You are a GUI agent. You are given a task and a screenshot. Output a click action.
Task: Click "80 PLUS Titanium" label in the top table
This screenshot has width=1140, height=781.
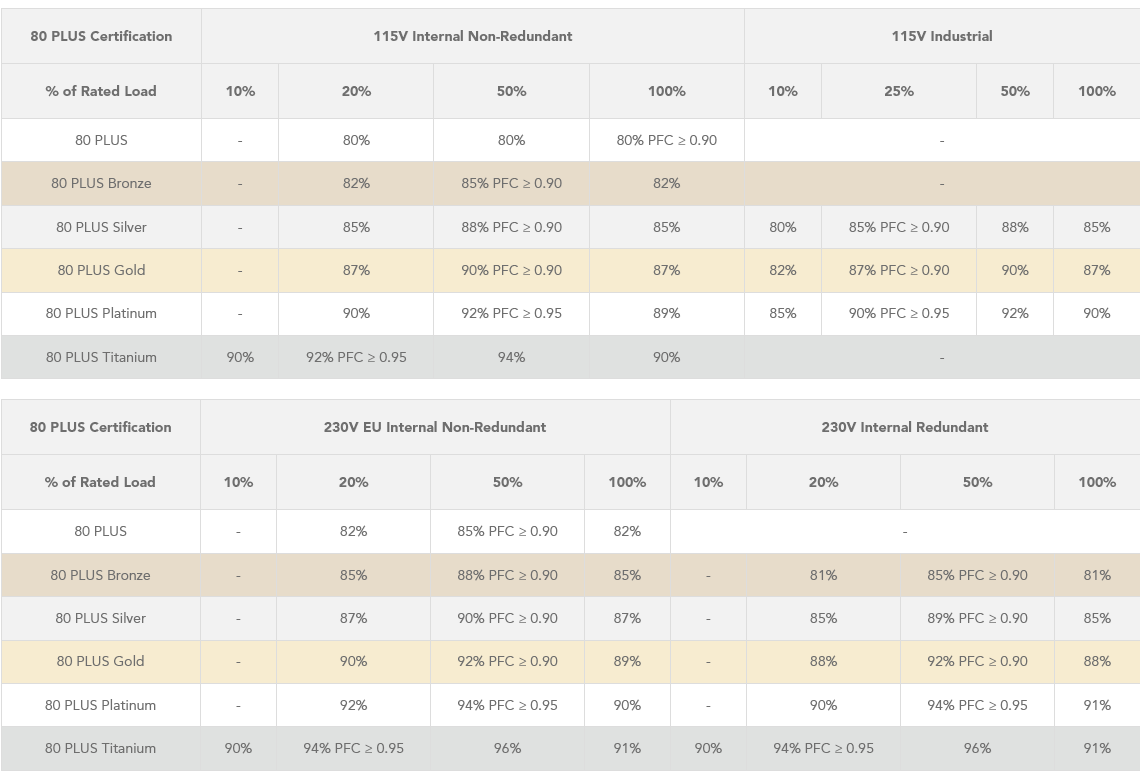click(x=101, y=357)
